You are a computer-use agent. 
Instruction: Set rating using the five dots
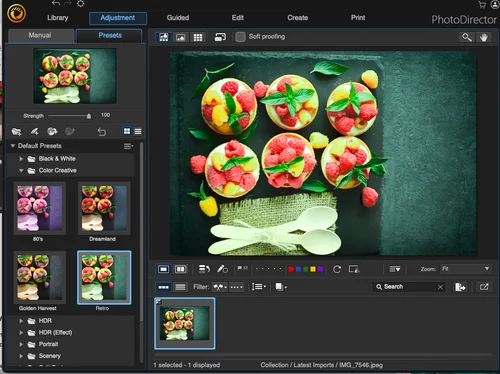click(x=268, y=269)
